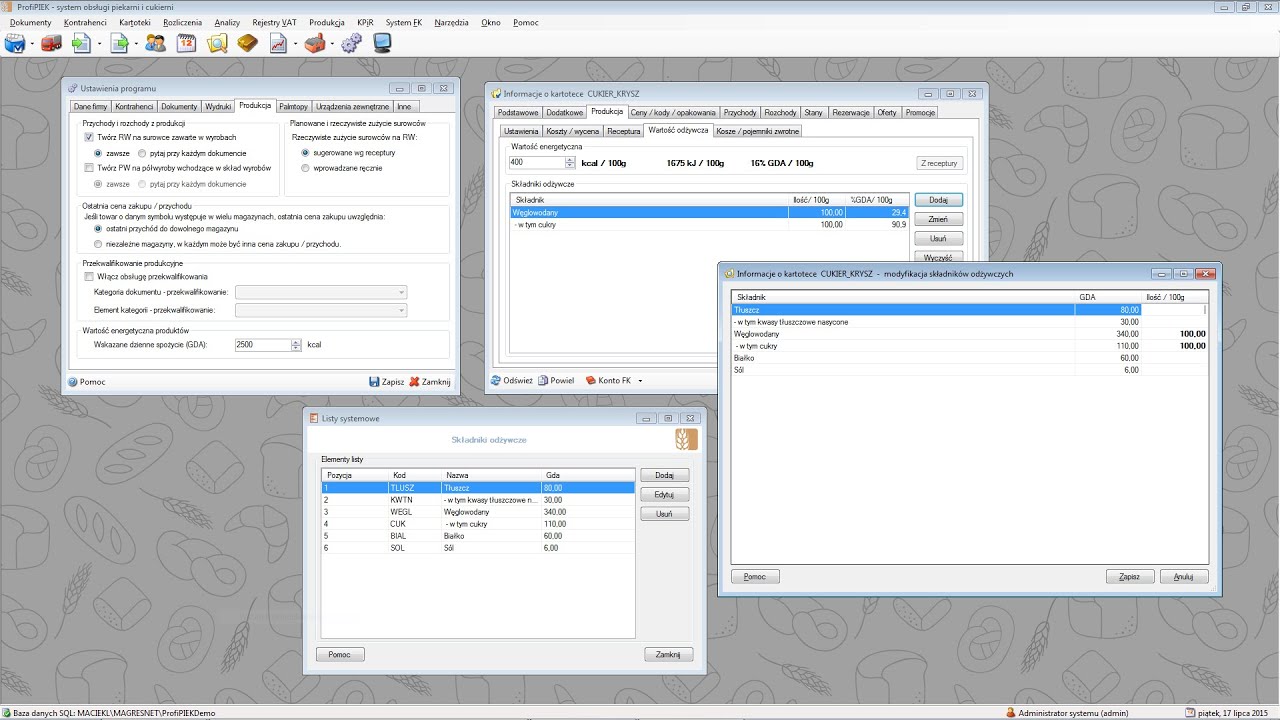The height and width of the screenshot is (720, 1280).
Task: Expand the factory toolbar dropdown arrow
Action: [x=331, y=44]
